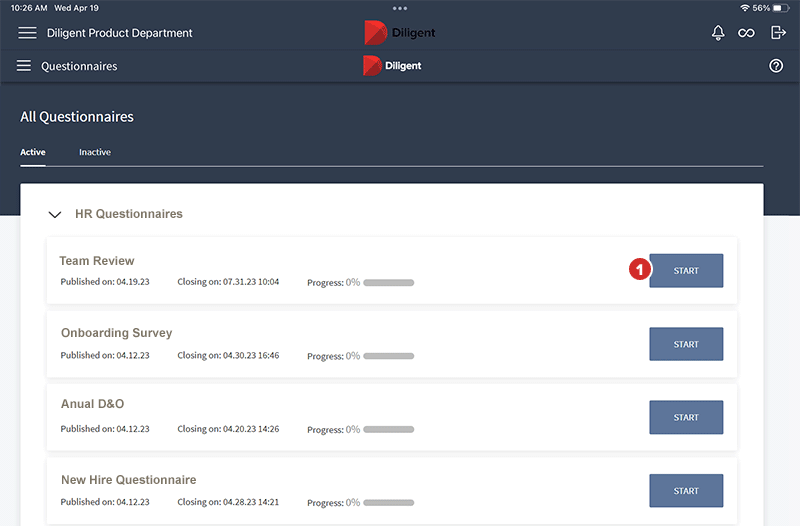Open the notifications bell
This screenshot has width=800, height=526.
(x=717, y=33)
